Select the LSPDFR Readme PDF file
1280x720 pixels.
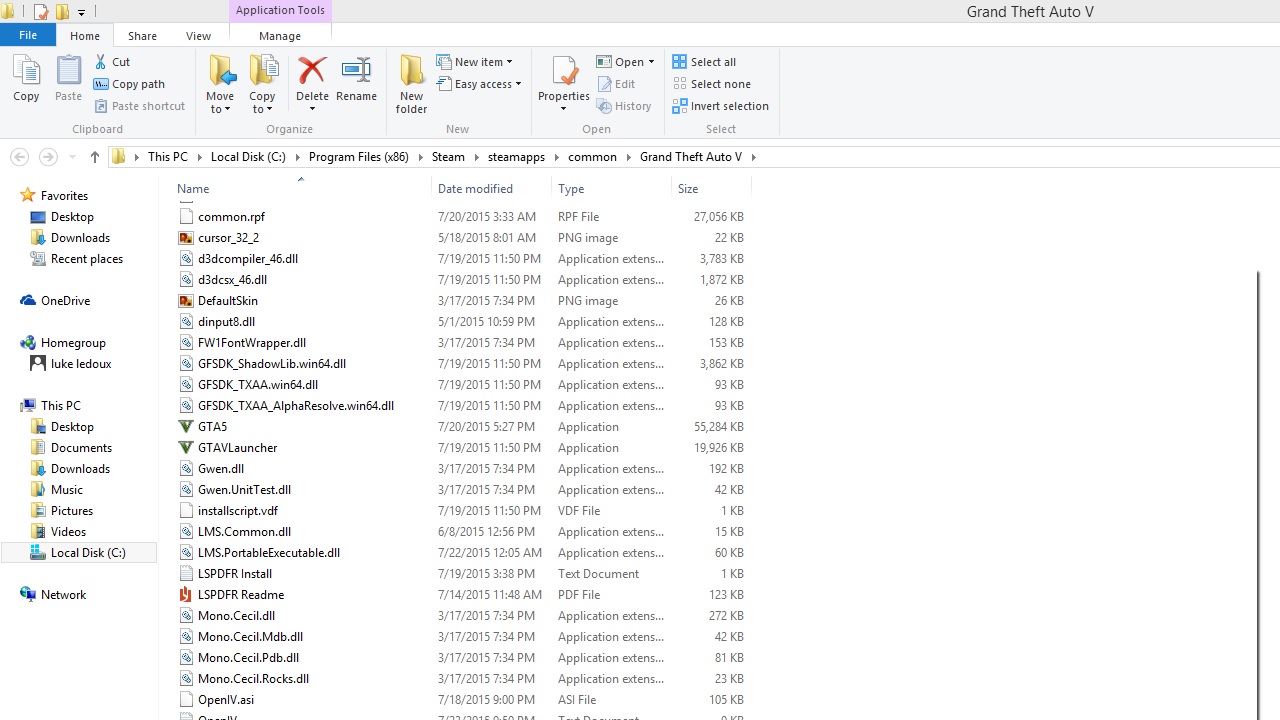pos(240,595)
